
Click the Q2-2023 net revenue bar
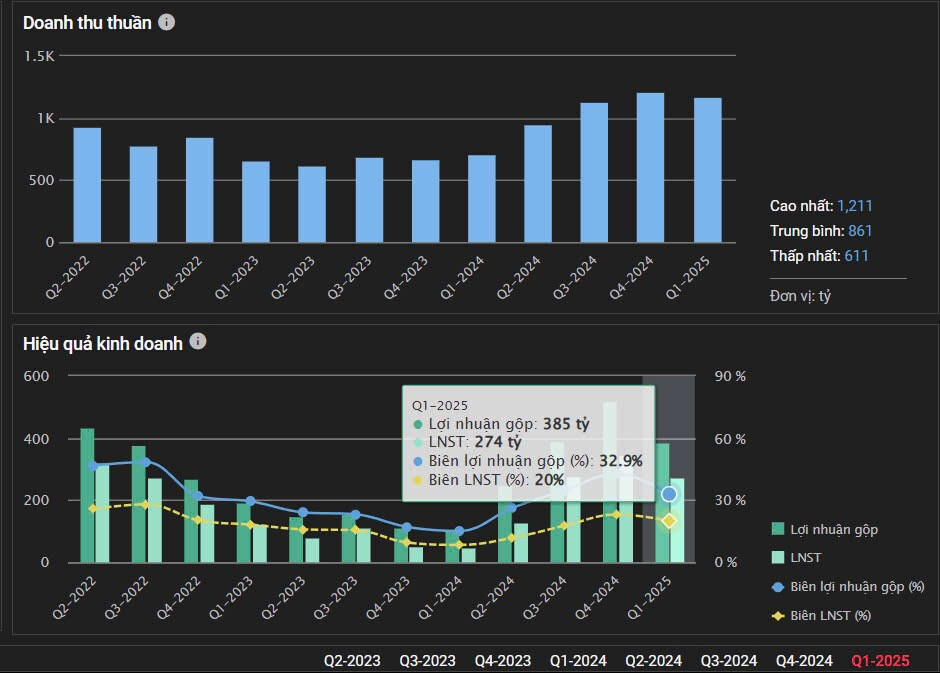(x=312, y=205)
